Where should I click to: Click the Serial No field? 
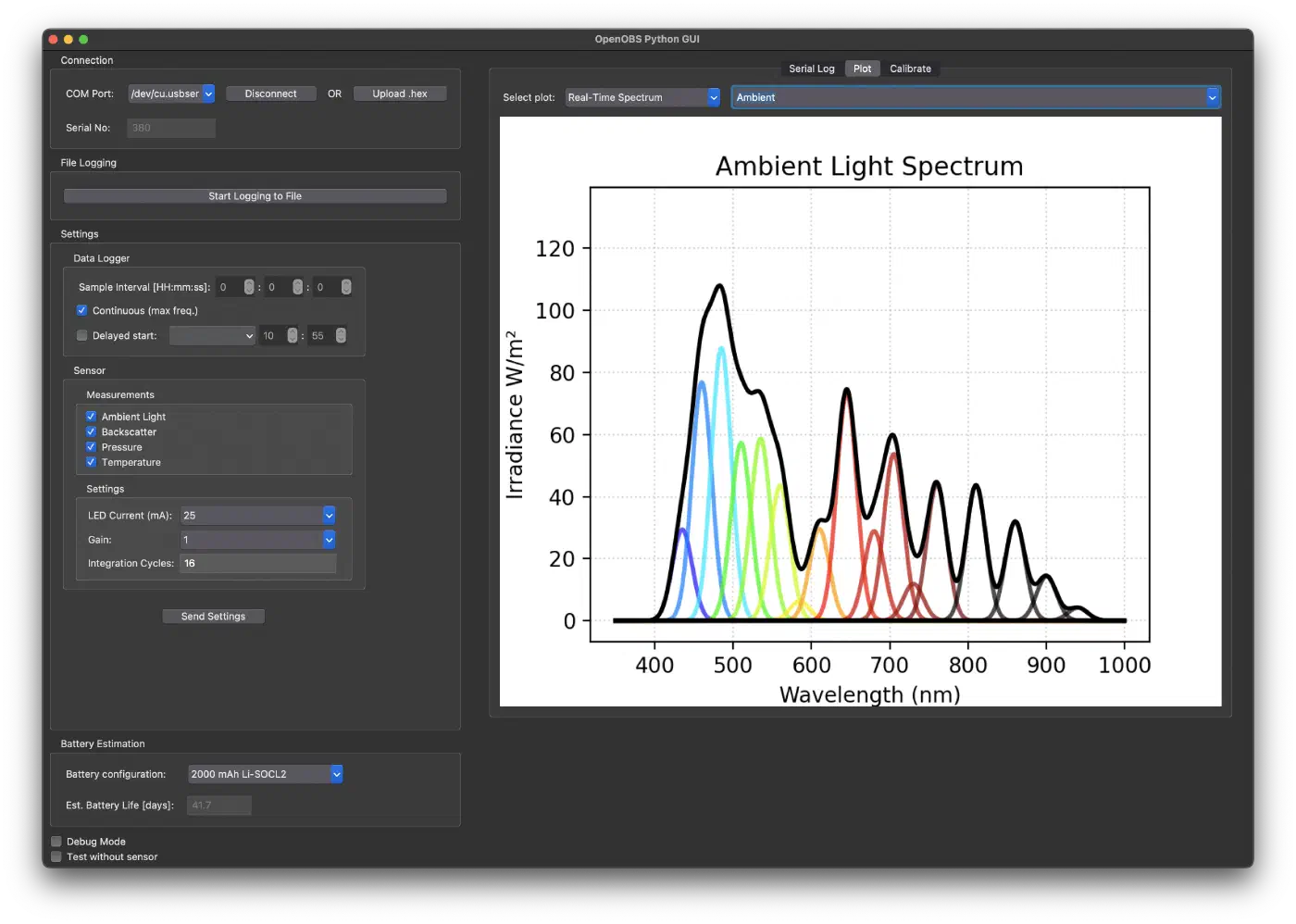[x=171, y=128]
